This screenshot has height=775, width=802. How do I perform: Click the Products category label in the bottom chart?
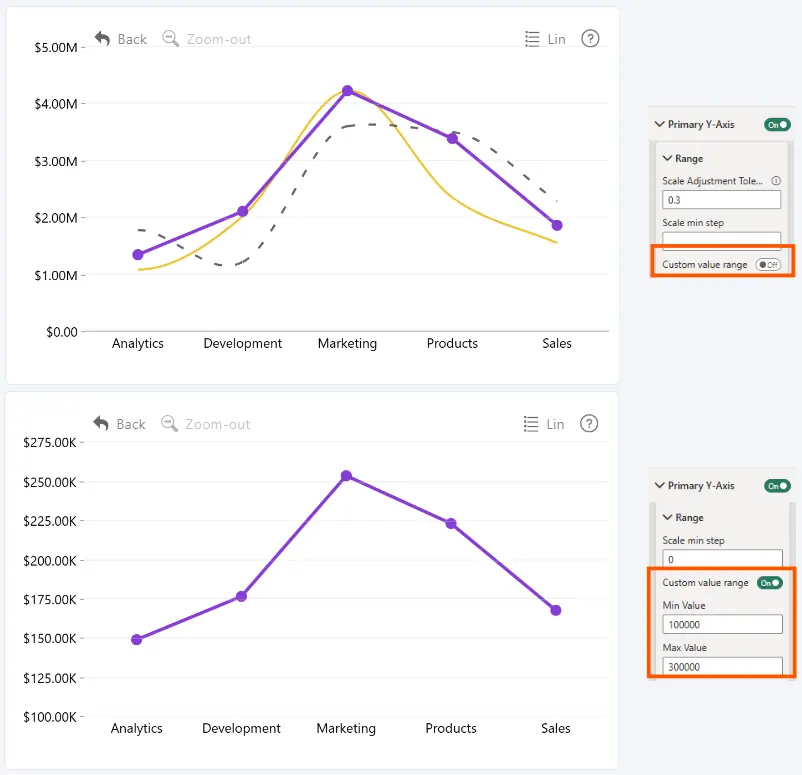[x=451, y=728]
